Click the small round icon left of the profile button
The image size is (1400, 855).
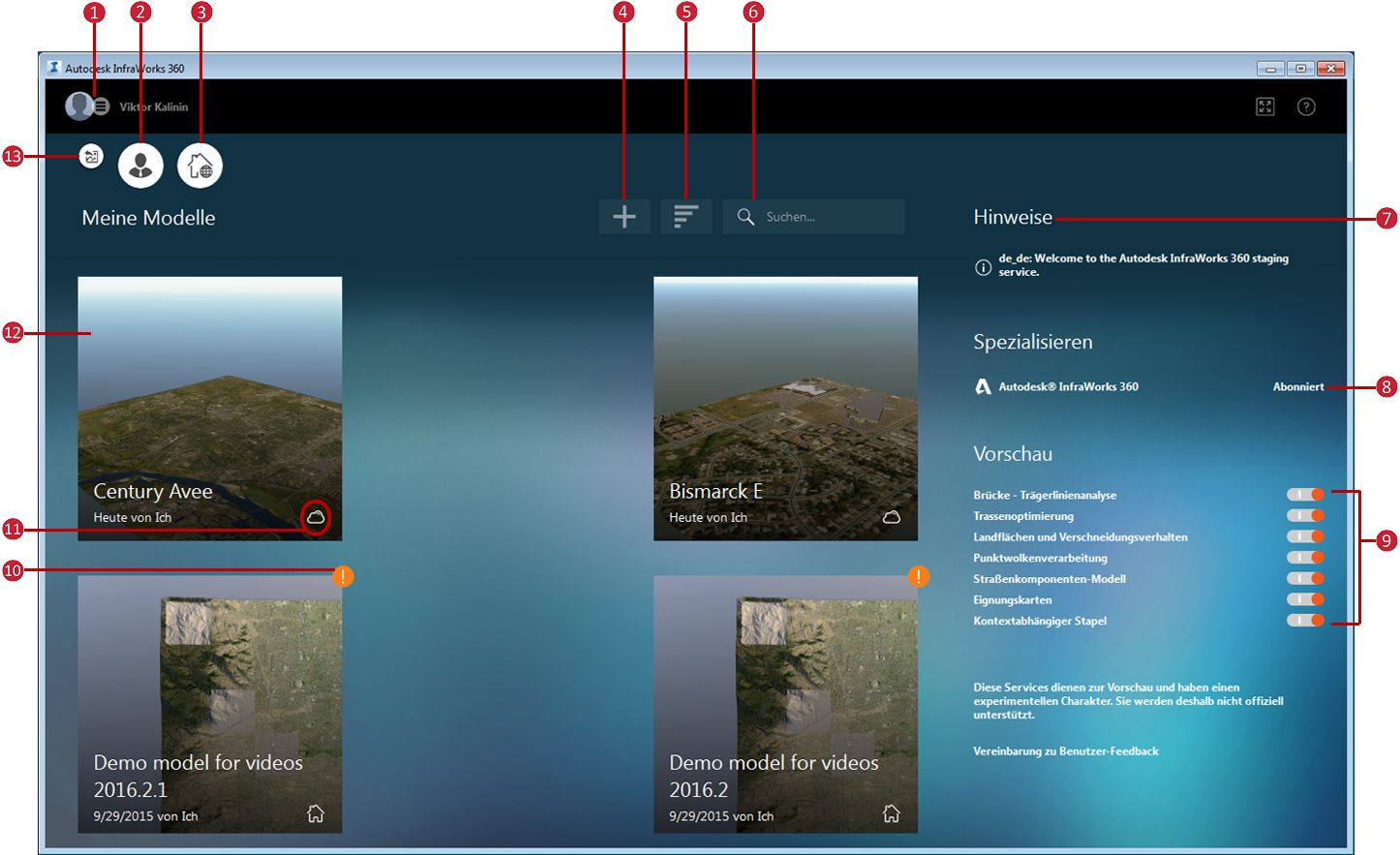[91, 156]
